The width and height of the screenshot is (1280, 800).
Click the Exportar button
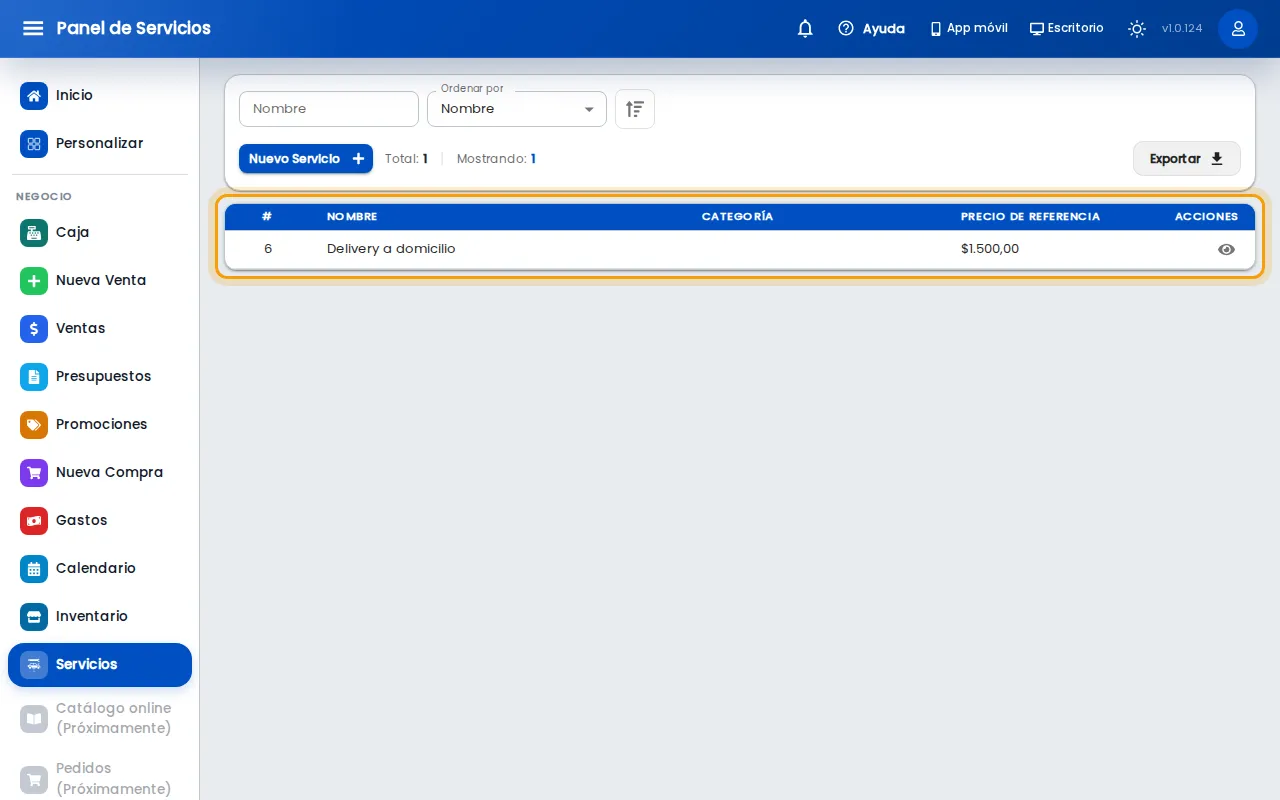1187,159
